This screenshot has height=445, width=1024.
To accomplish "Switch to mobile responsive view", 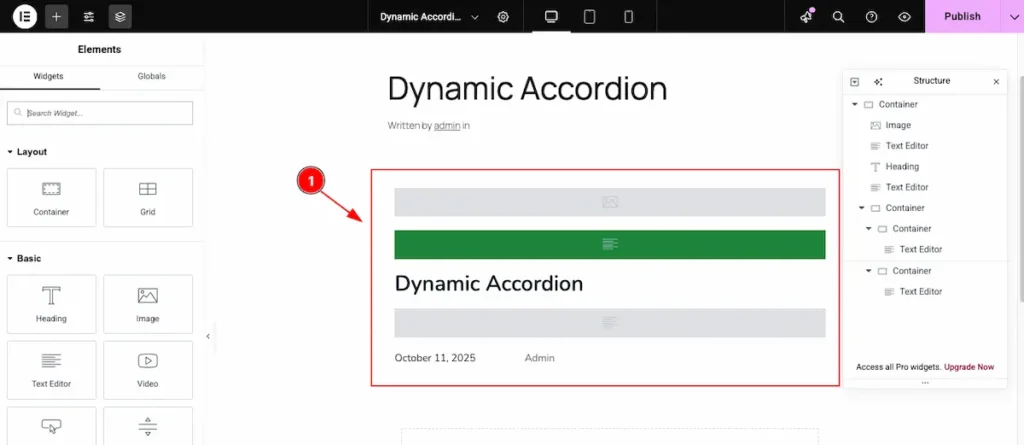I will (628, 16).
